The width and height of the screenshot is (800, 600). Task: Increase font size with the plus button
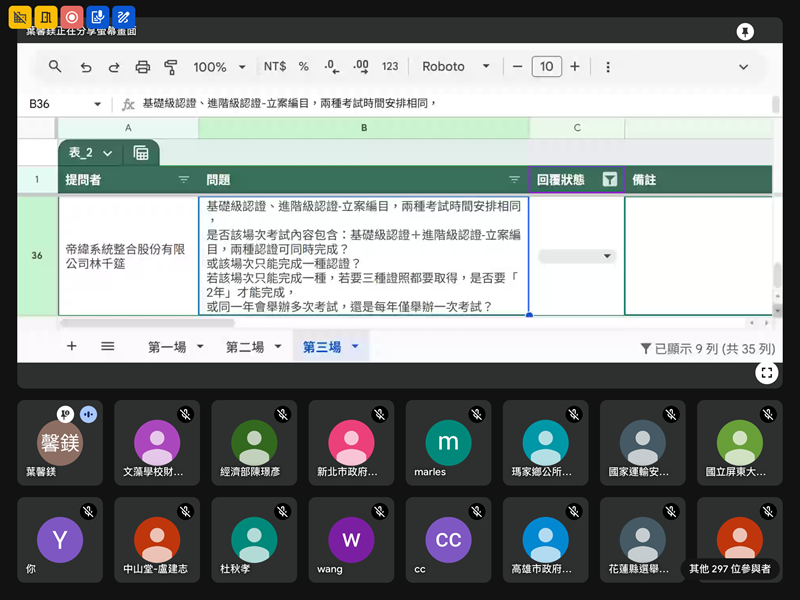click(575, 67)
